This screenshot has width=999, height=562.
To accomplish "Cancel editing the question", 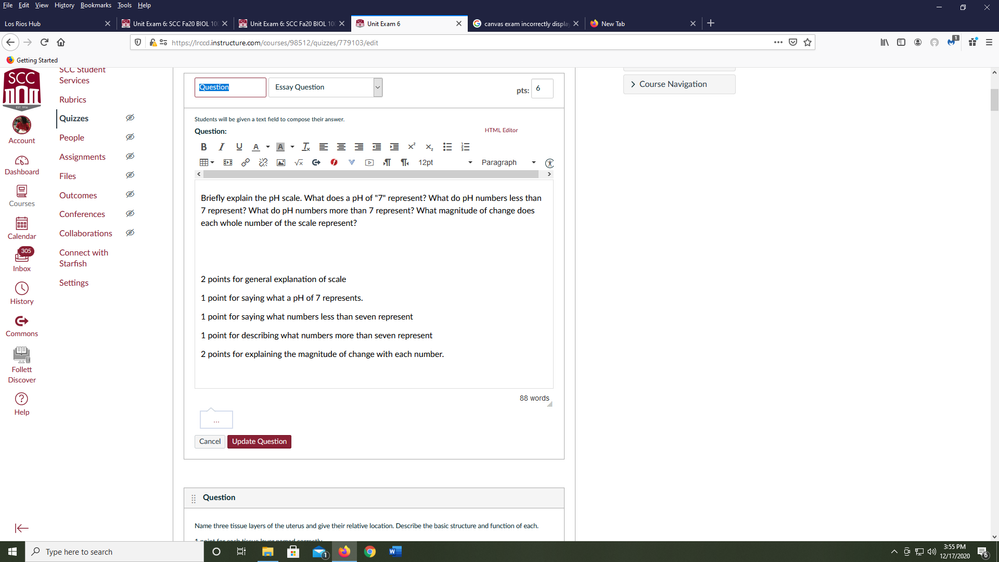I will (210, 442).
